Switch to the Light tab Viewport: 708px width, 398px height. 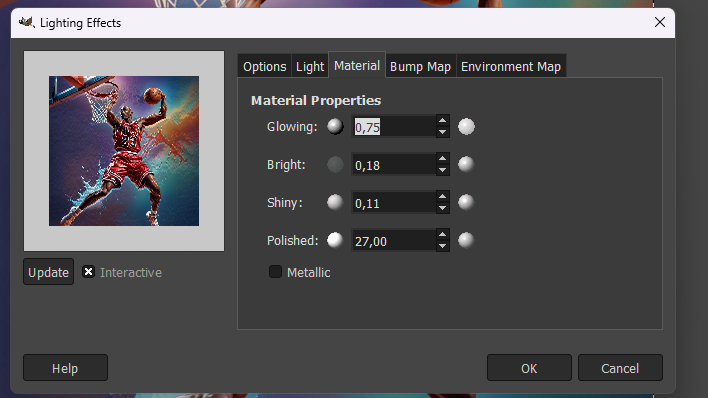[x=310, y=66]
